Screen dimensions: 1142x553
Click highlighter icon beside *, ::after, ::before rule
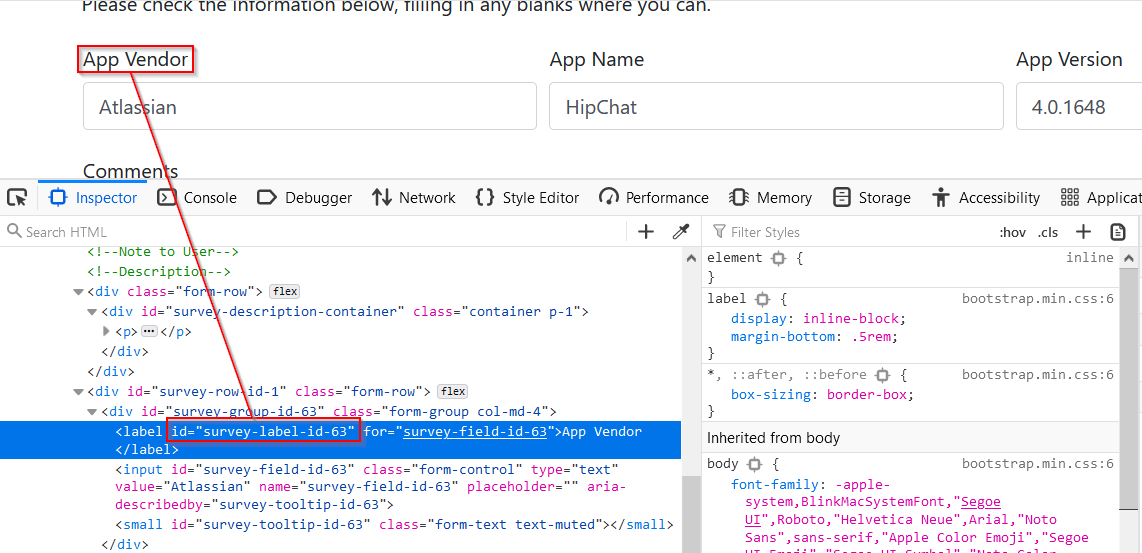coord(883,374)
